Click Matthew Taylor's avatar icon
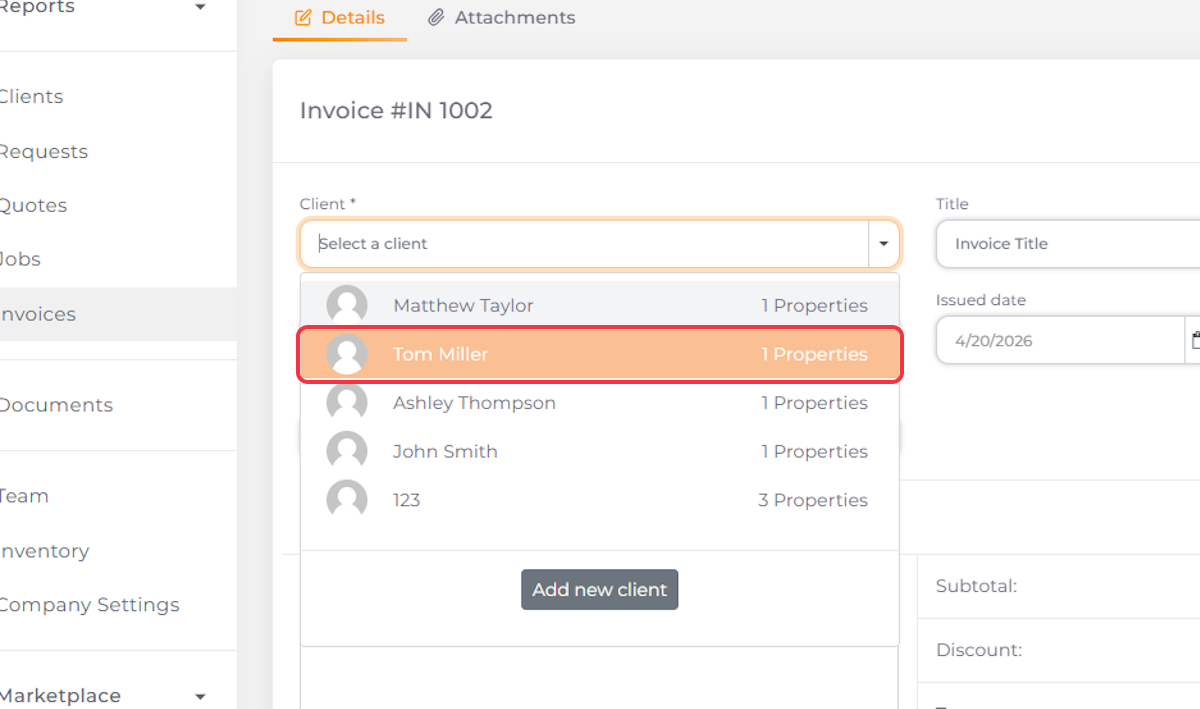1200x709 pixels. (347, 305)
